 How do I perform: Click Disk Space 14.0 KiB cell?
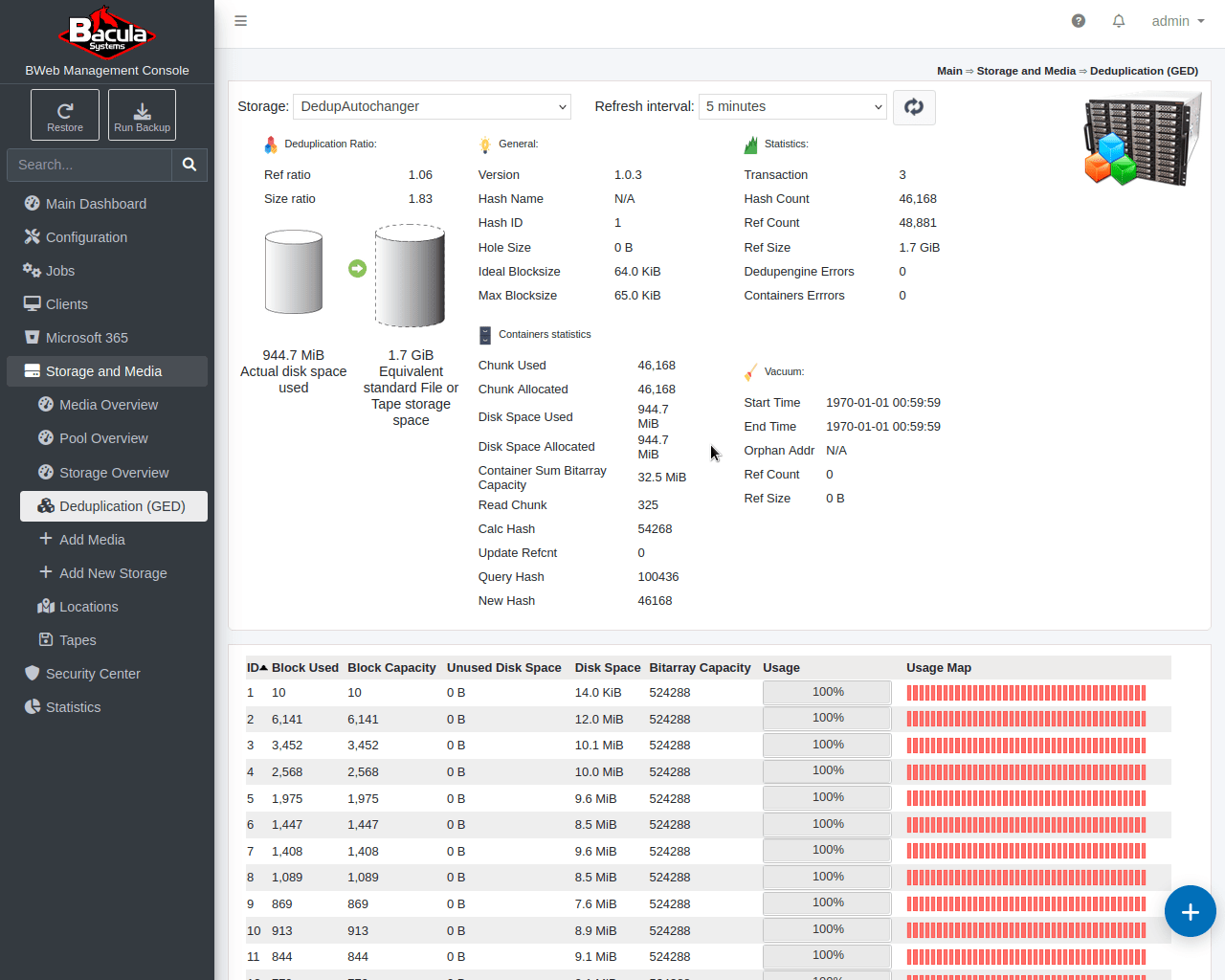coord(598,693)
